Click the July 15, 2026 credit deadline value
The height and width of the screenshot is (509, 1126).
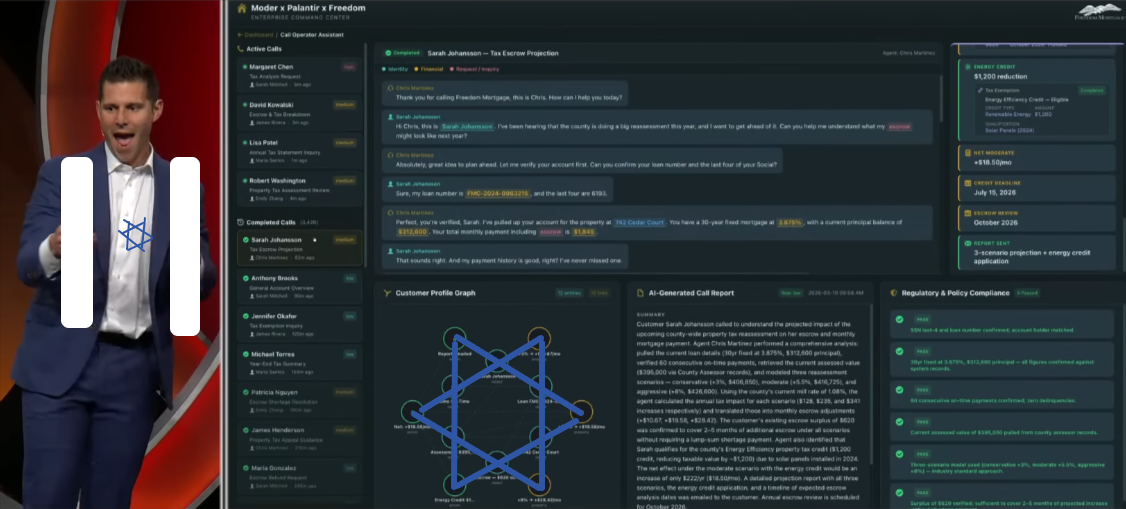coord(992,192)
